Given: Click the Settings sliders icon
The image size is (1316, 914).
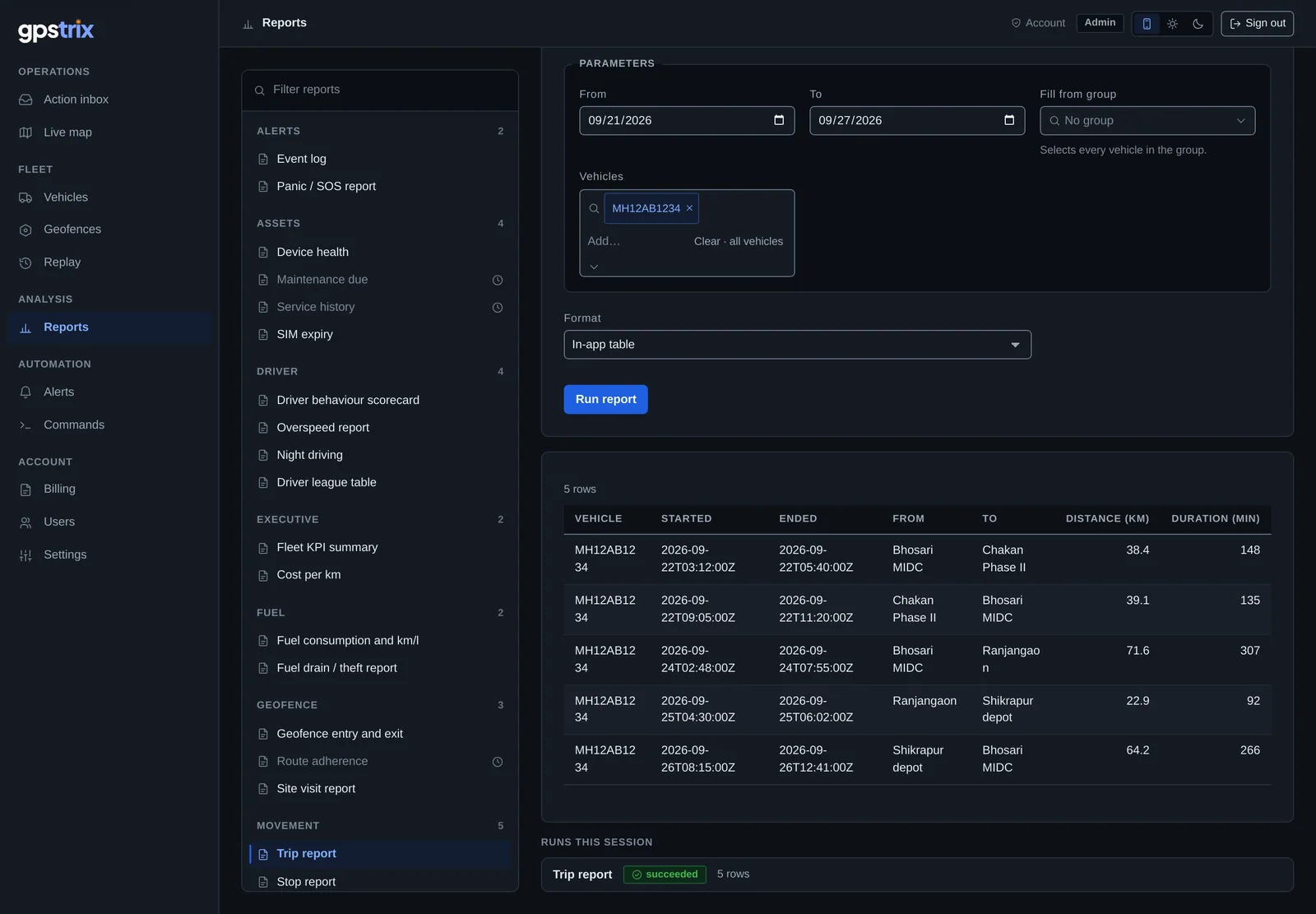Looking at the screenshot, I should pyautogui.click(x=25, y=555).
